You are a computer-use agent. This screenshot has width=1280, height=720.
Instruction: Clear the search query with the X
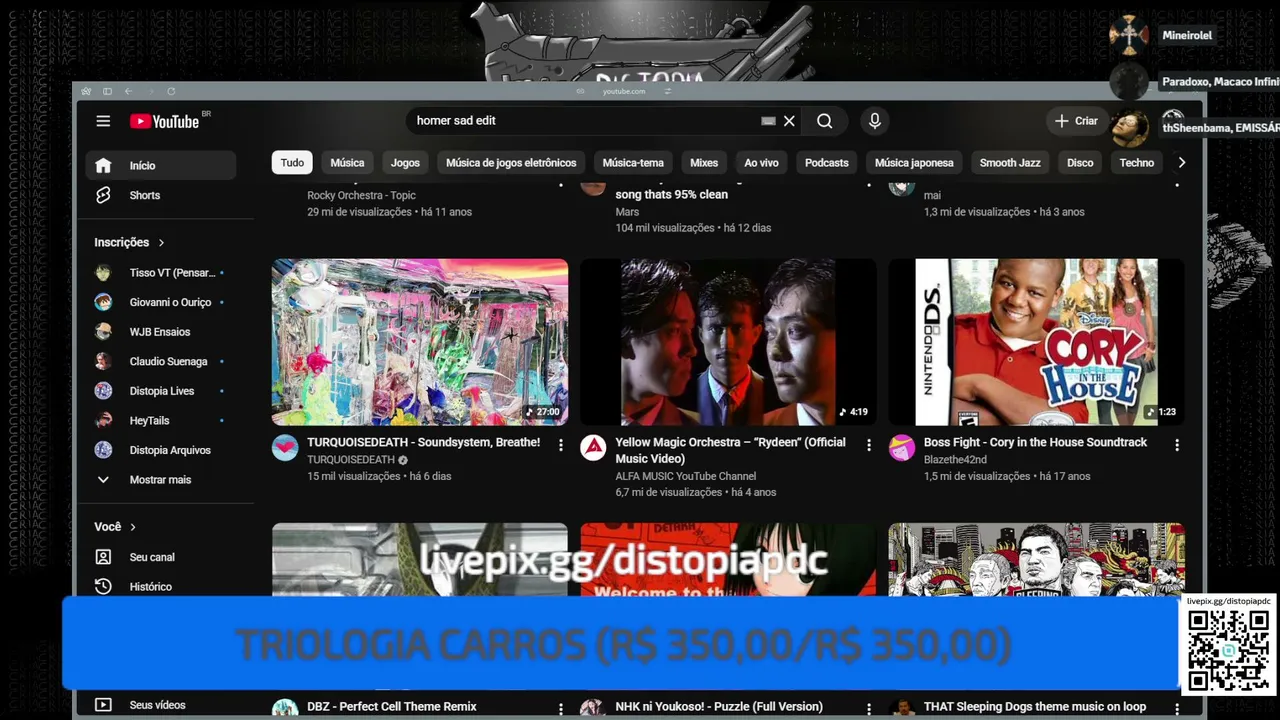click(789, 121)
